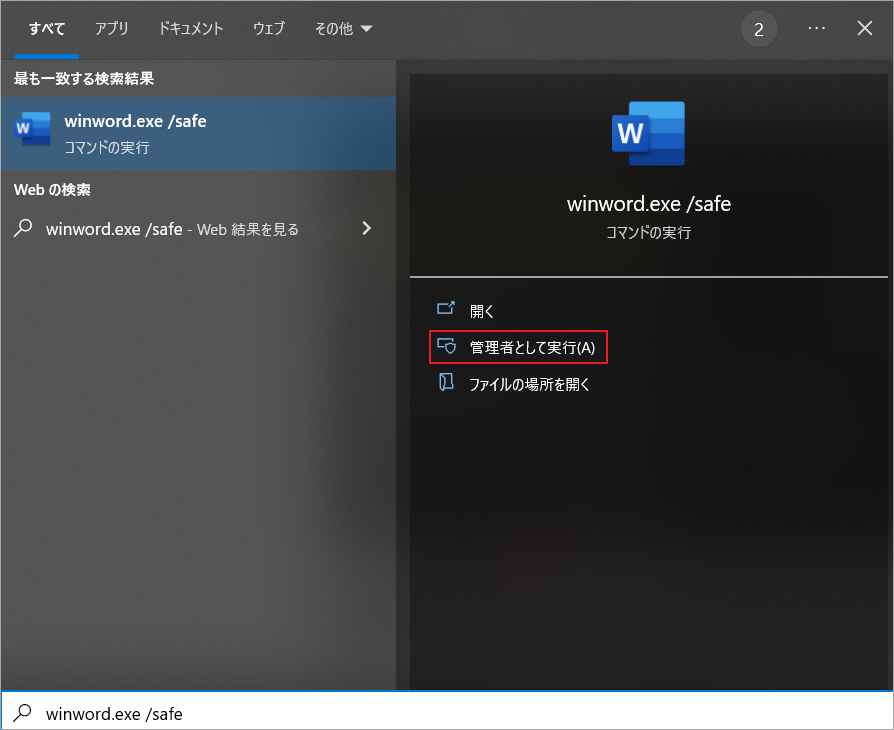The width and height of the screenshot is (894, 730).
Task: Click inside the search input field
Action: pyautogui.click(x=200, y=713)
